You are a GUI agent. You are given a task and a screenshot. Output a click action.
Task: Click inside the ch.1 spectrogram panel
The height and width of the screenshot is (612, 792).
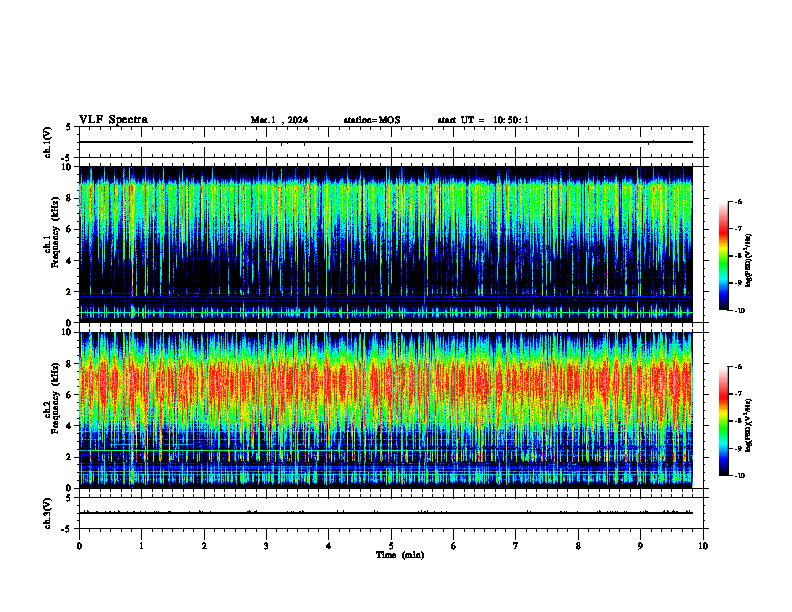386,244
